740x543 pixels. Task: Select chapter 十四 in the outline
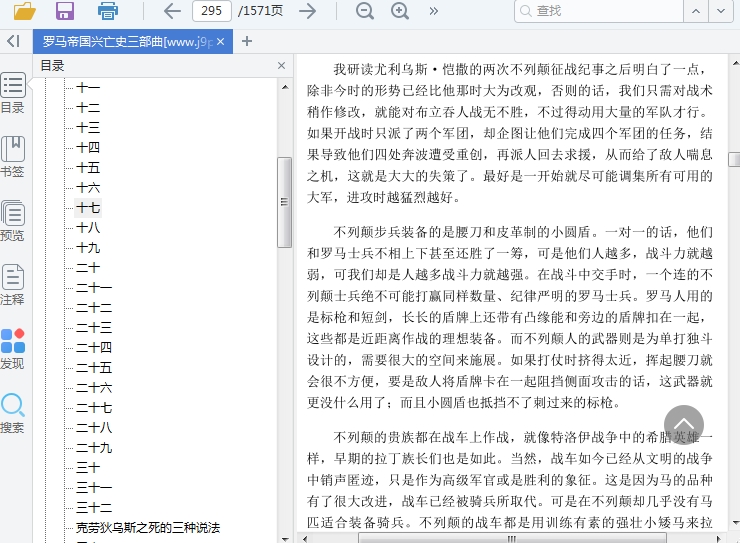point(88,148)
